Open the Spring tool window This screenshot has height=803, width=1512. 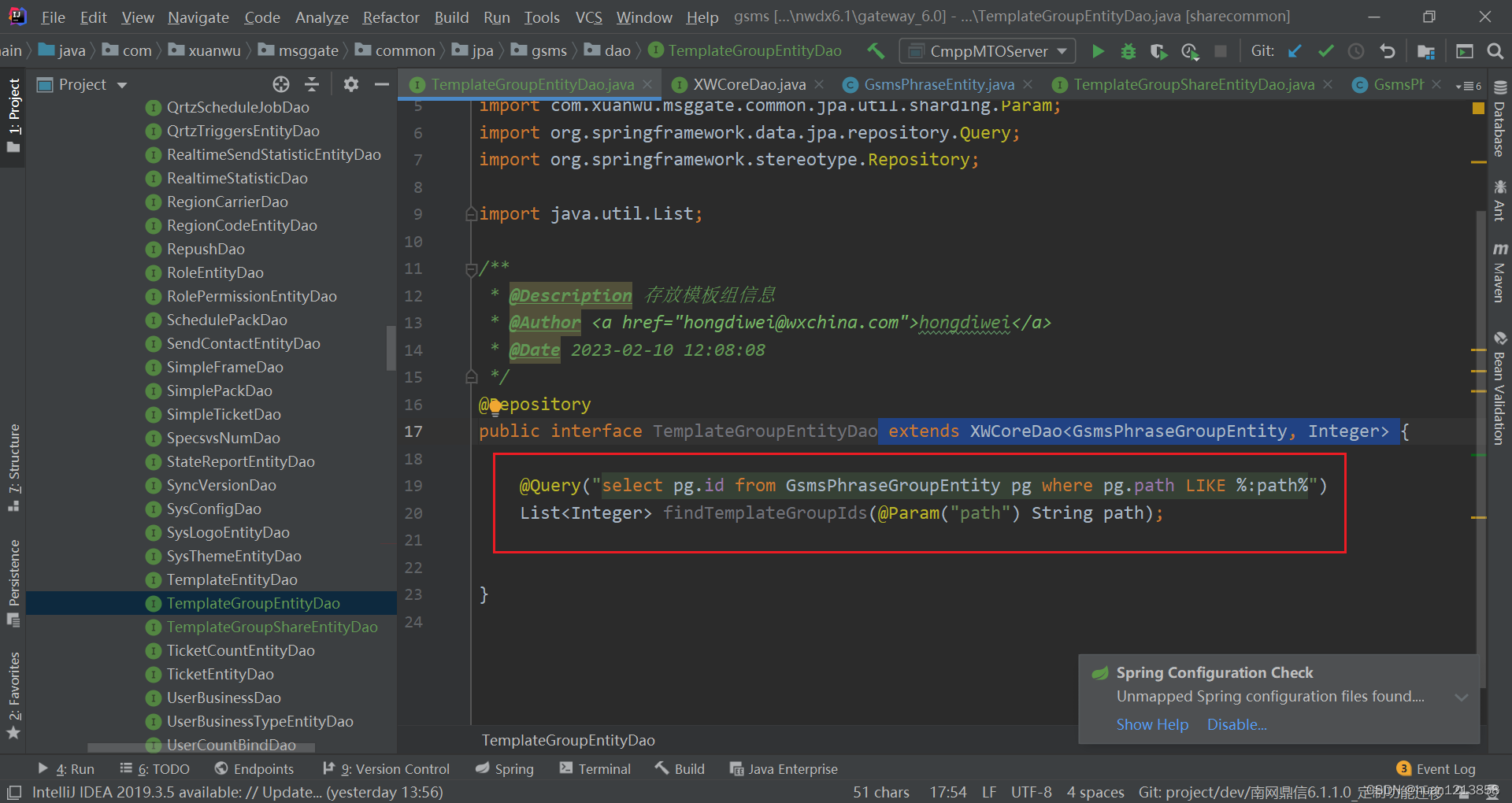[x=505, y=769]
